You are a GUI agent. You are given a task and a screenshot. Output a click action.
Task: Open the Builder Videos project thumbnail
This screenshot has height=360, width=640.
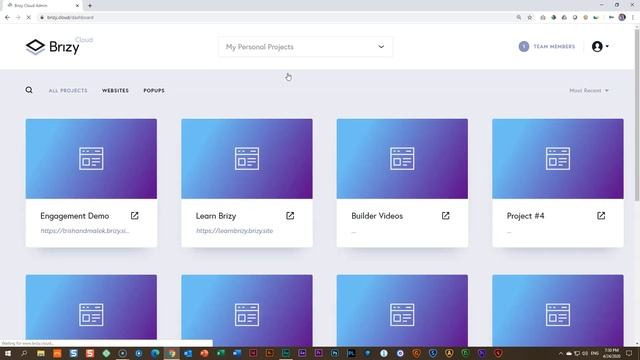(402, 159)
